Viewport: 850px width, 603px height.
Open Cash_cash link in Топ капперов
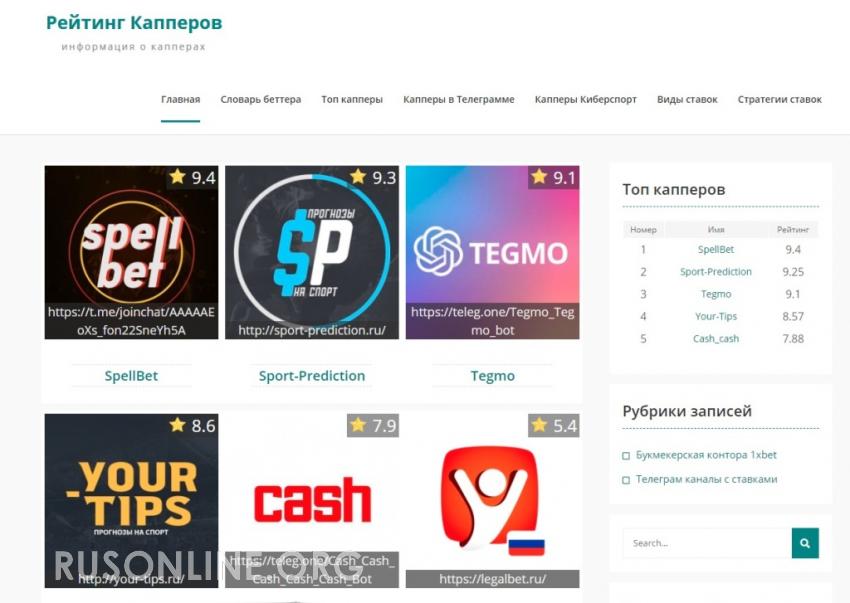(x=716, y=338)
